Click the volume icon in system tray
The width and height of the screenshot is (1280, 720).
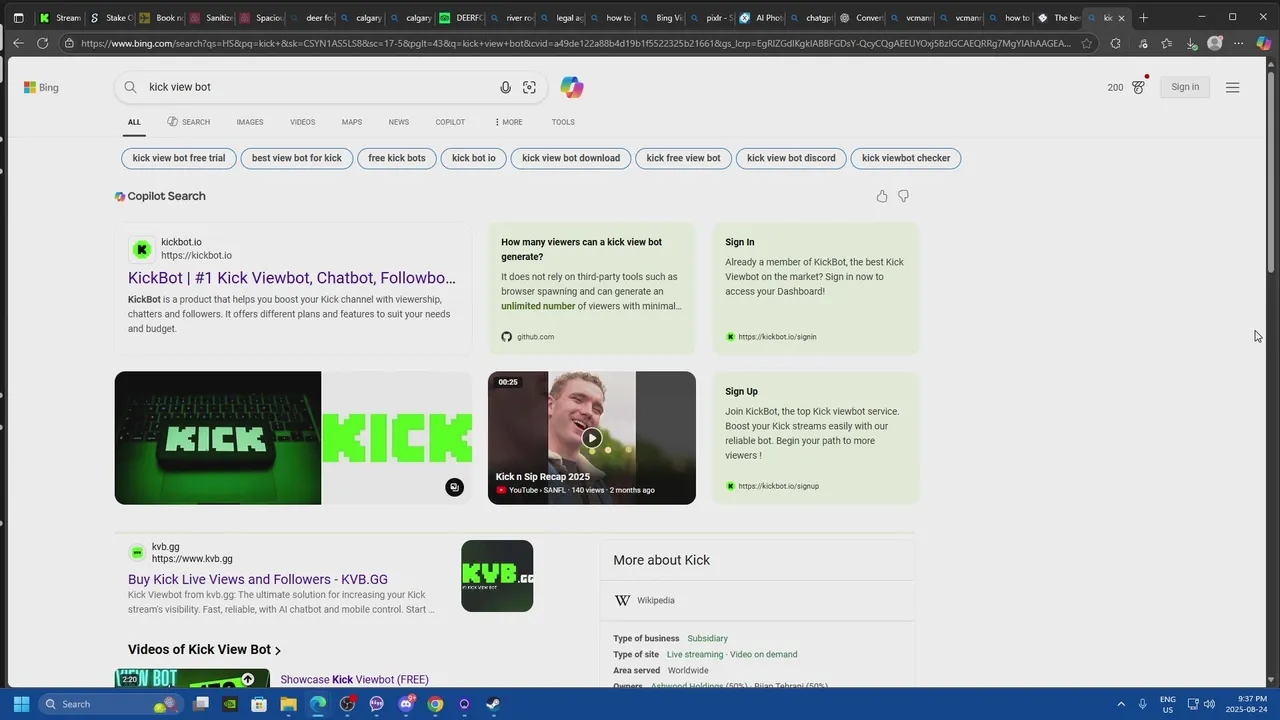1210,704
